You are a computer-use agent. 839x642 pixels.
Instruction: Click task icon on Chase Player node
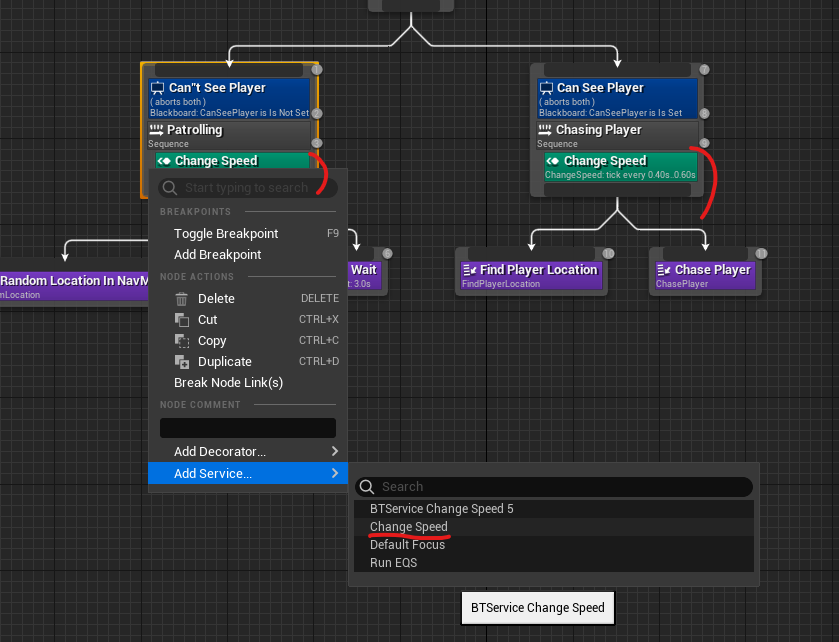point(663,270)
